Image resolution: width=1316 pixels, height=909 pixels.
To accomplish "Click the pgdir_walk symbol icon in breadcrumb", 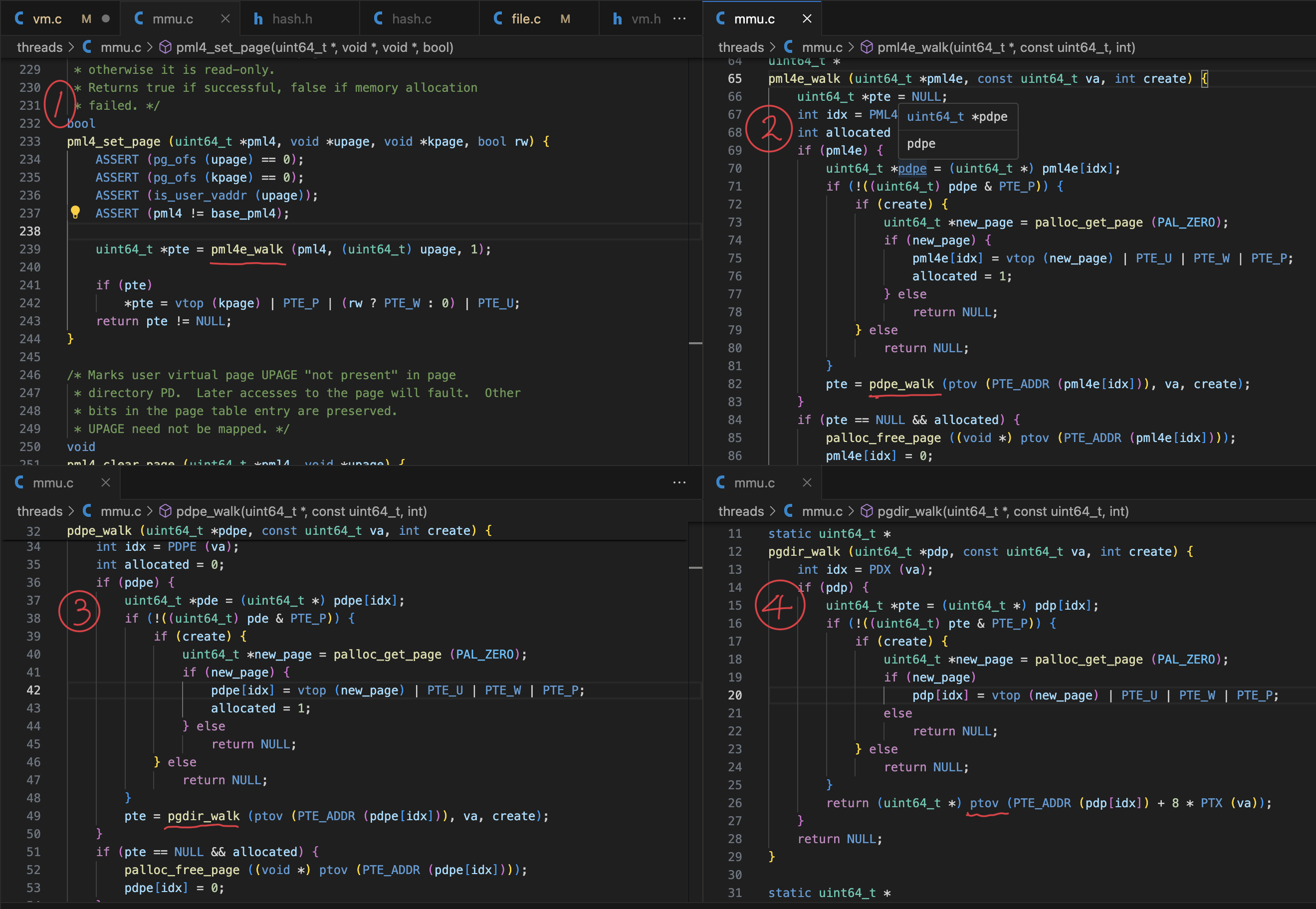I will point(866,511).
